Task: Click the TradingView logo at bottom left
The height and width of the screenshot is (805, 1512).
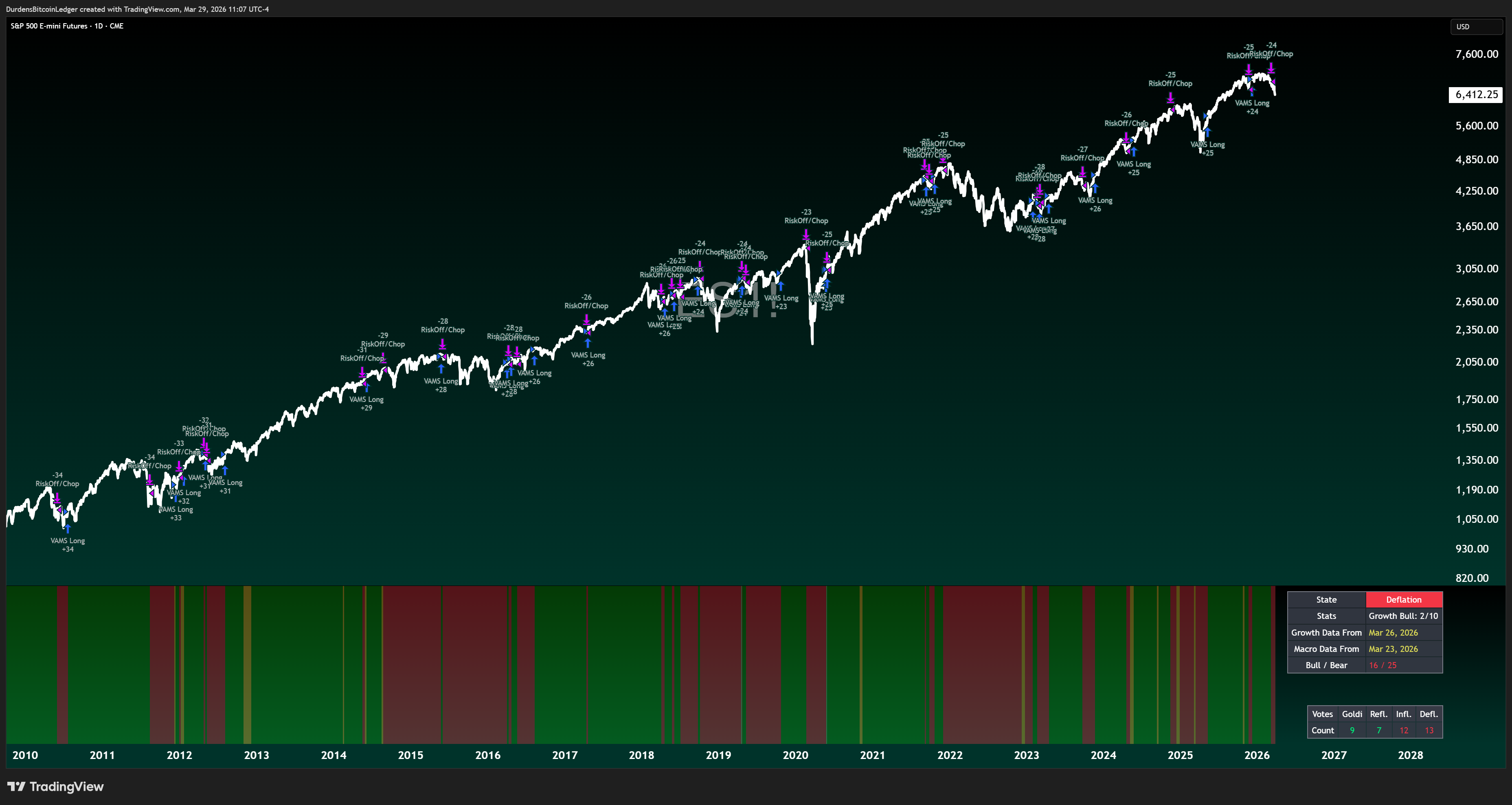Action: pos(55,786)
